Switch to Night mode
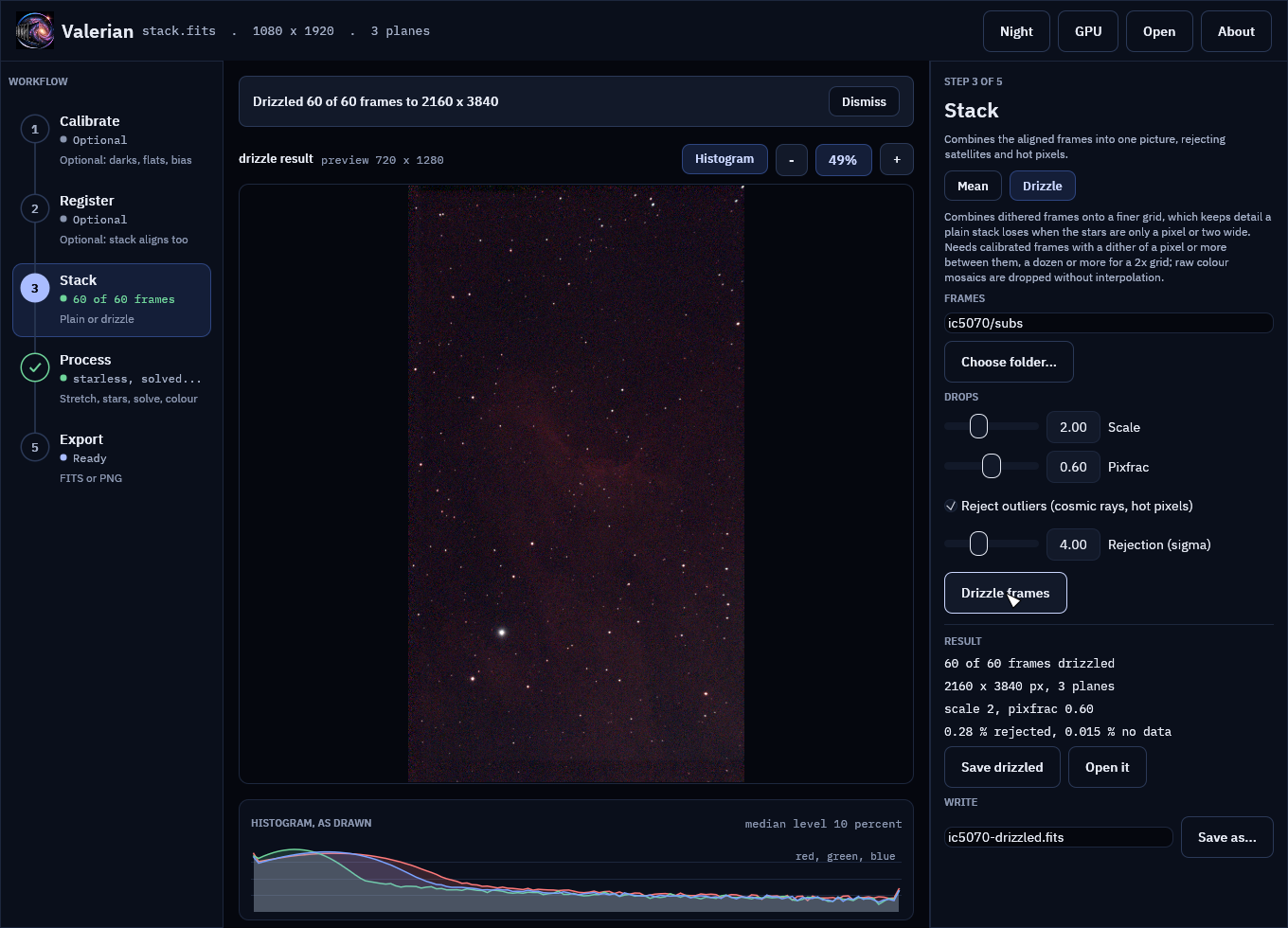The width and height of the screenshot is (1288, 928). pos(1016,31)
